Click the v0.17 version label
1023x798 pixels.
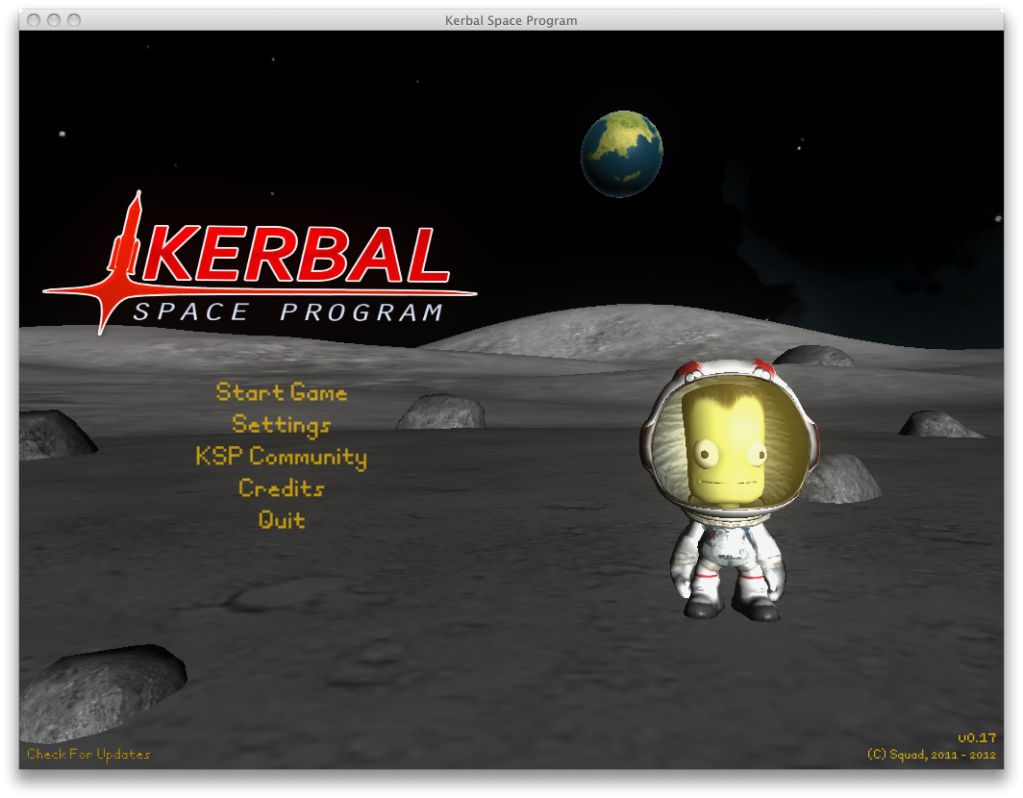pyautogui.click(x=977, y=738)
